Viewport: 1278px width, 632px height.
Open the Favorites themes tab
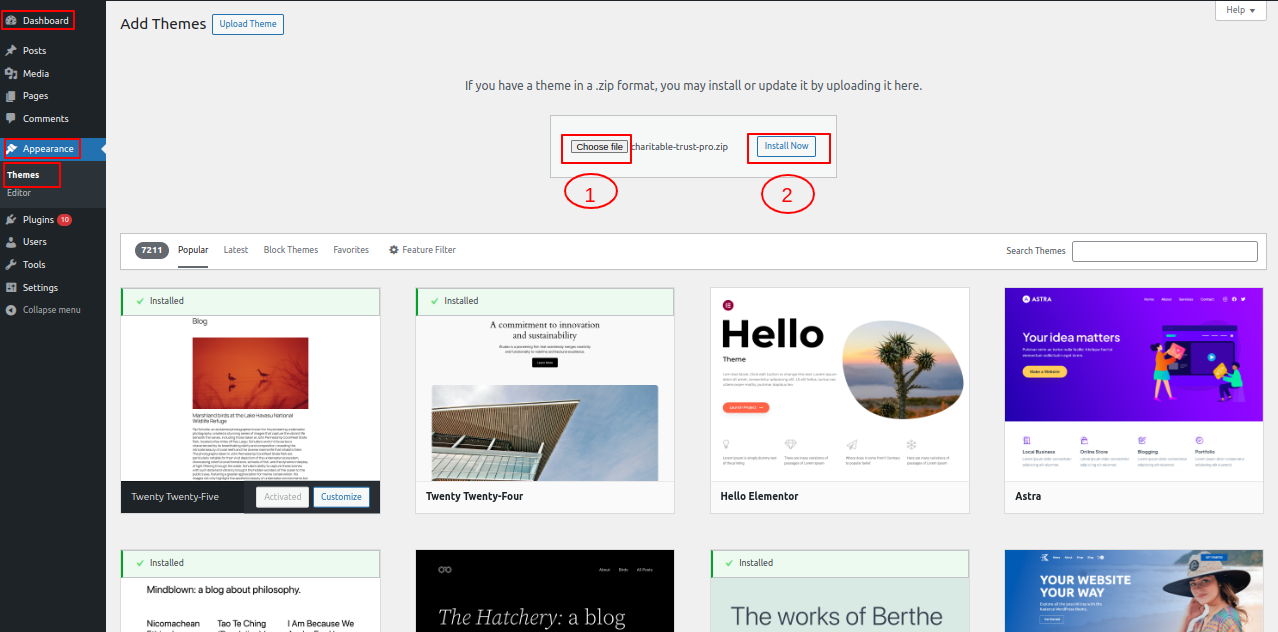click(351, 250)
